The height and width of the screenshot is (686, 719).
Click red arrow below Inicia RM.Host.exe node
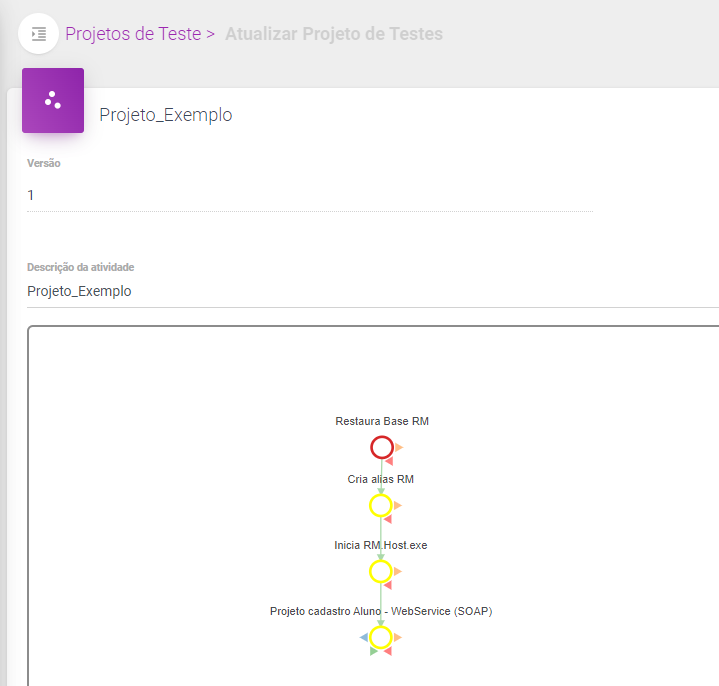(388, 585)
